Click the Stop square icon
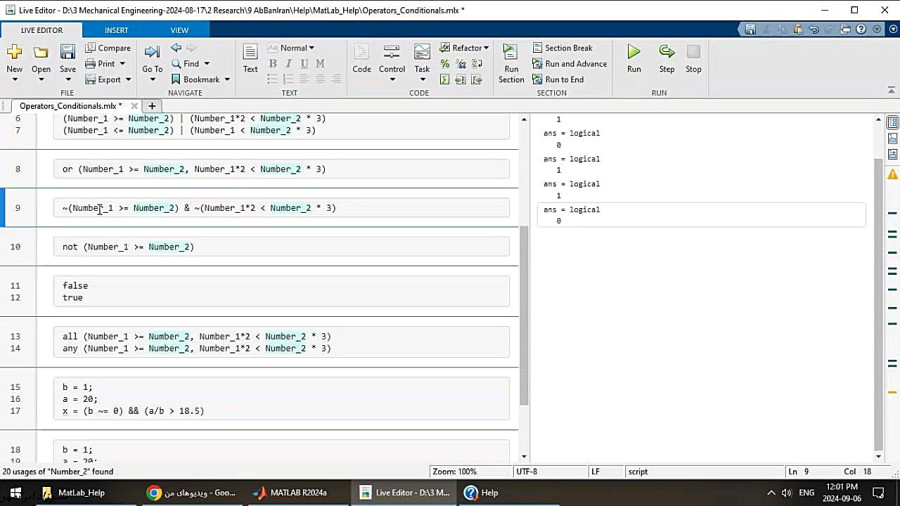 click(x=693, y=52)
